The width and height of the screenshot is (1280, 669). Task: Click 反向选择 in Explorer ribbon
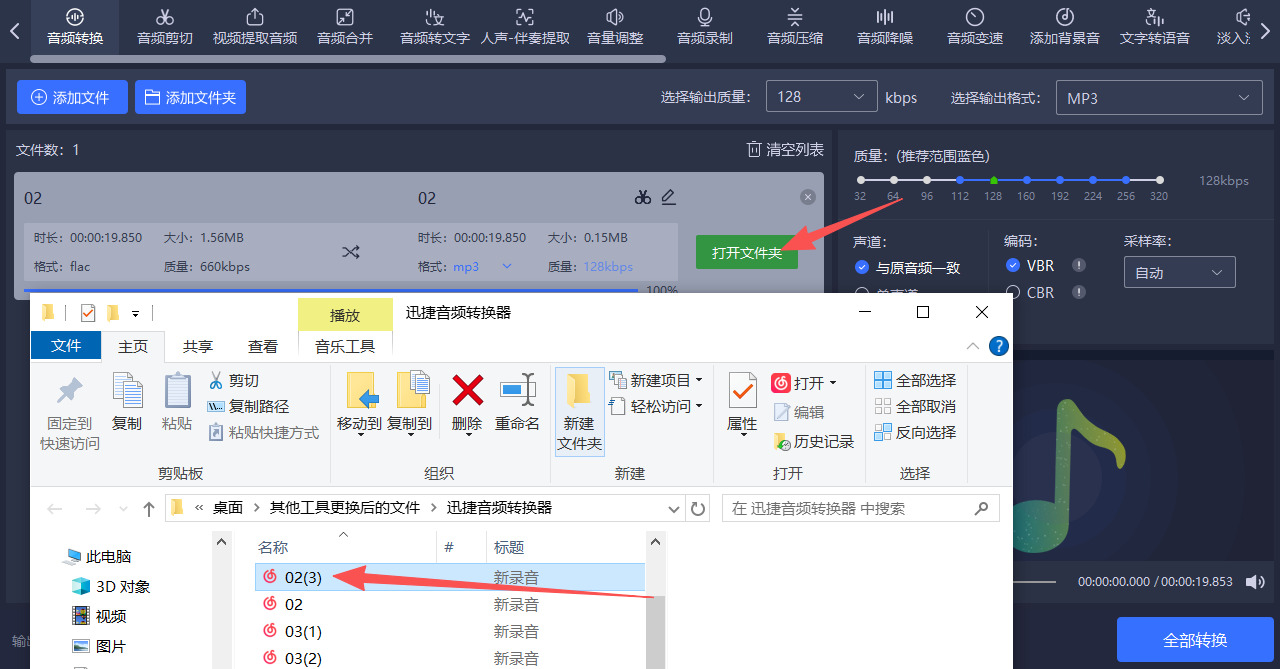click(x=915, y=432)
